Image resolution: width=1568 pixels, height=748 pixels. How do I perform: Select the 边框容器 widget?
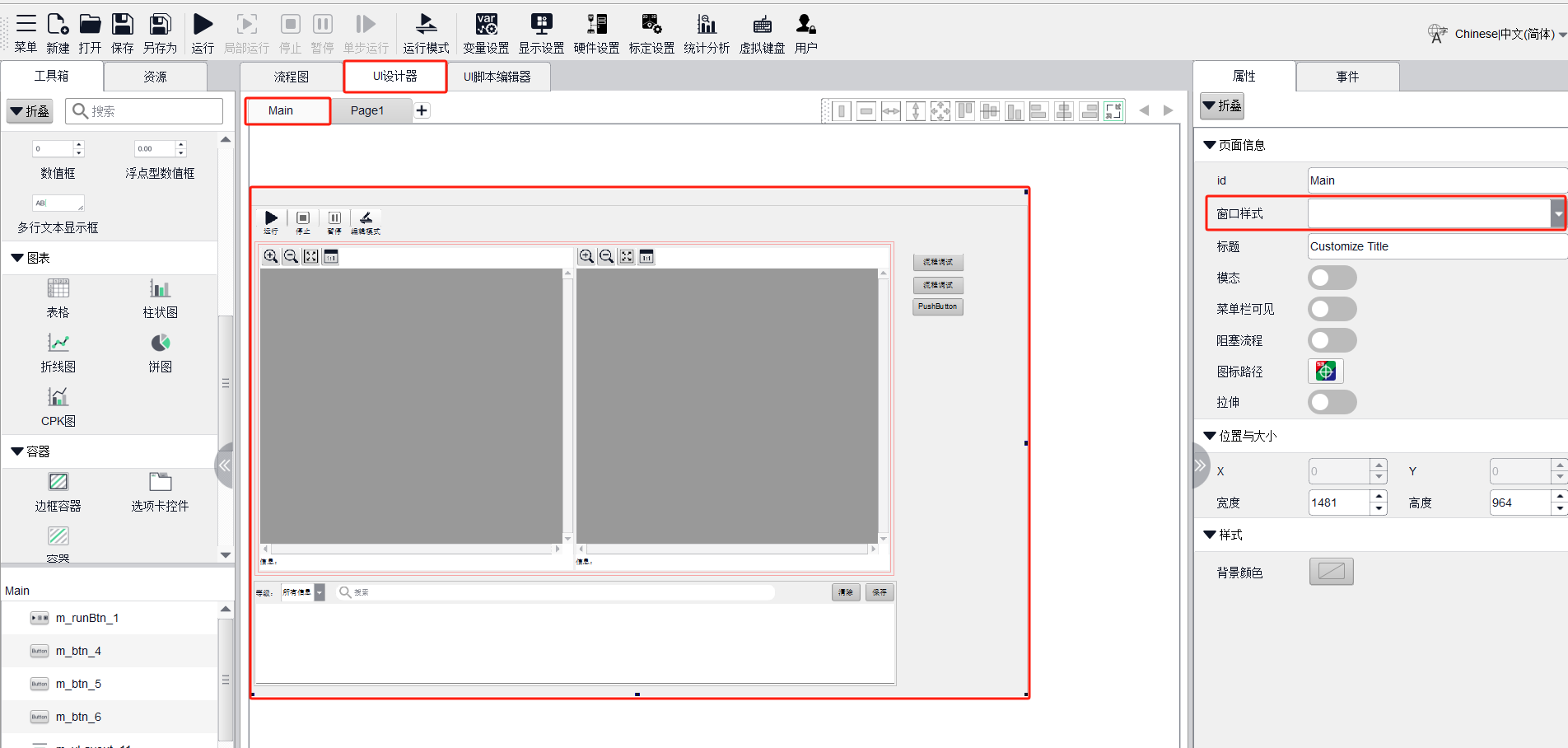pos(58,493)
